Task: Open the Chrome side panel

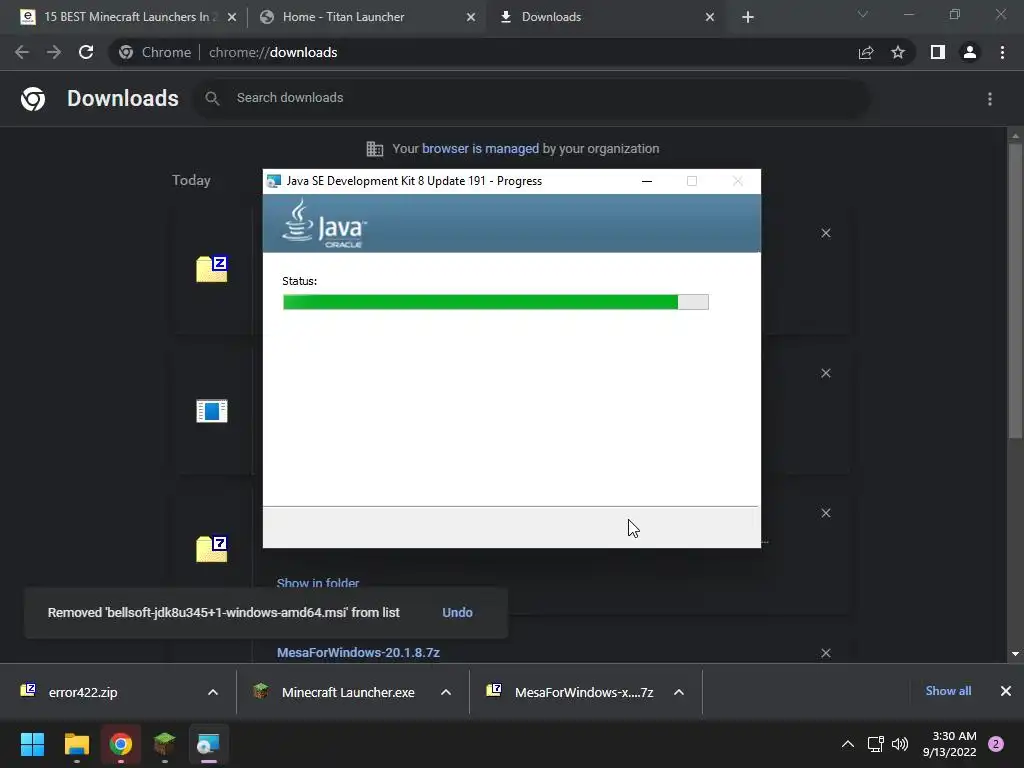Action: point(938,52)
